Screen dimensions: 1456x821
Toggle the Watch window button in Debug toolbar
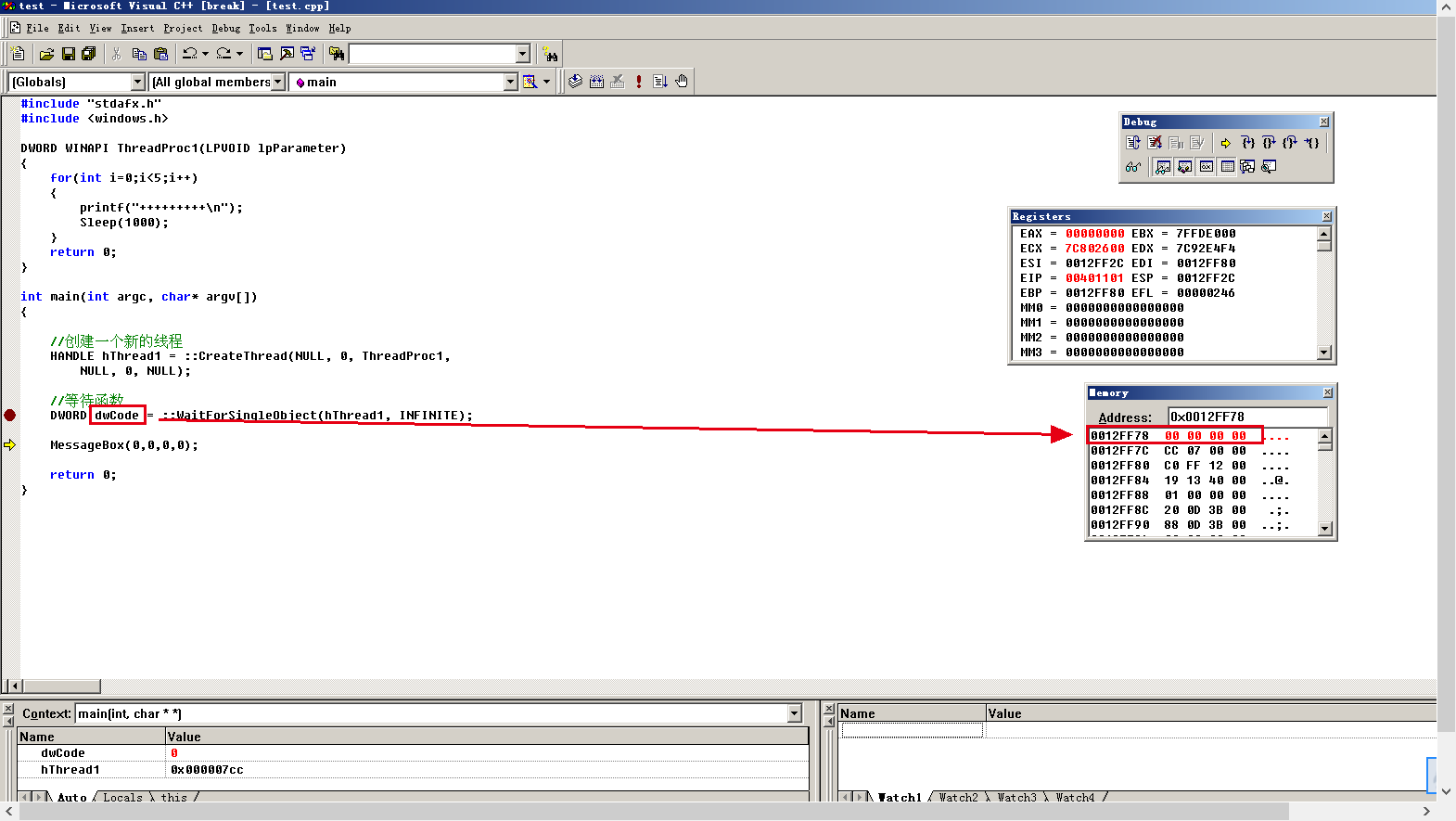(x=1163, y=167)
